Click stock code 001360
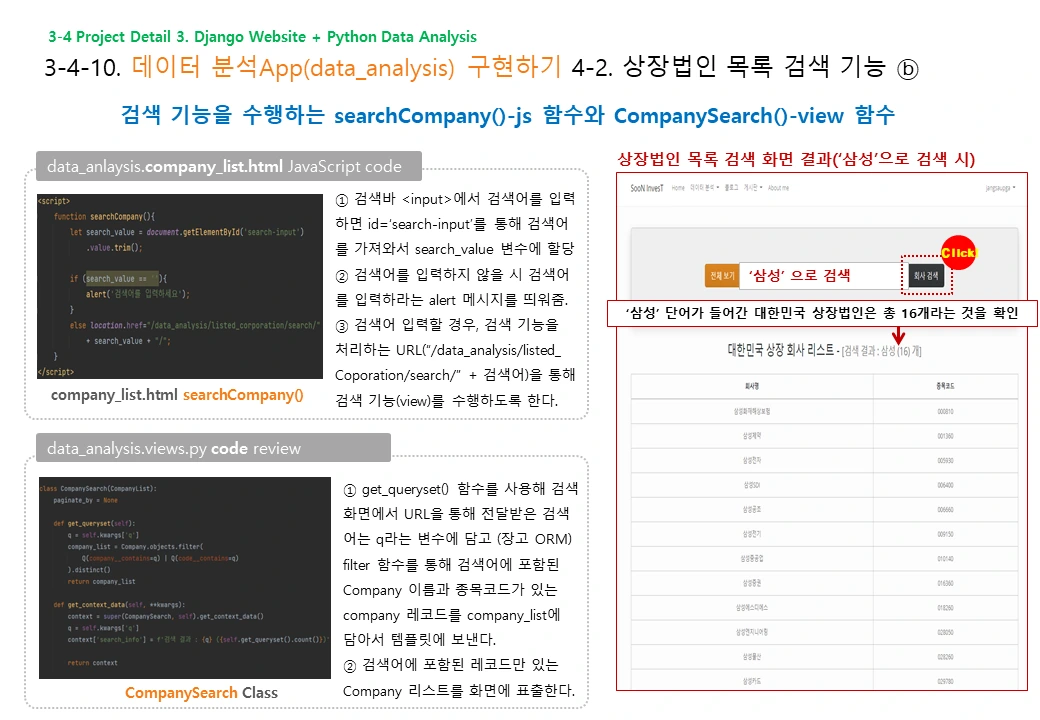Viewport: 1040px width, 720px height. 945,436
